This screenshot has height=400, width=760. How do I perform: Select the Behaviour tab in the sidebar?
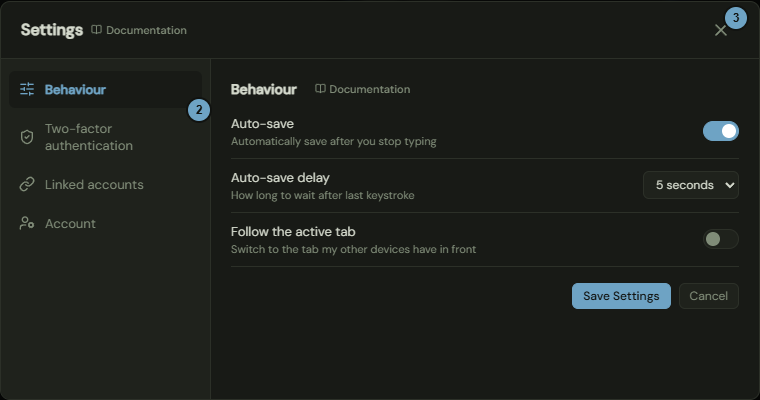pos(105,89)
